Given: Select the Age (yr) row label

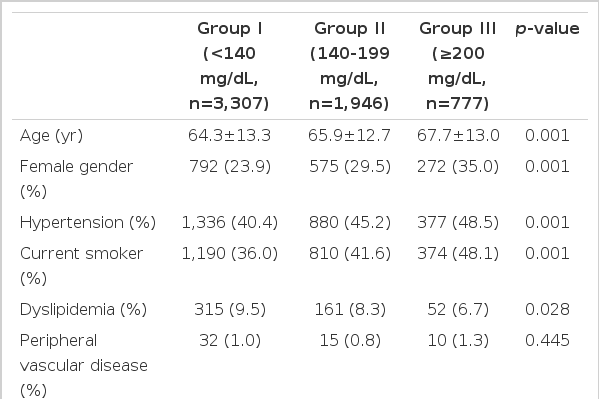Looking at the screenshot, I should pos(51,135).
